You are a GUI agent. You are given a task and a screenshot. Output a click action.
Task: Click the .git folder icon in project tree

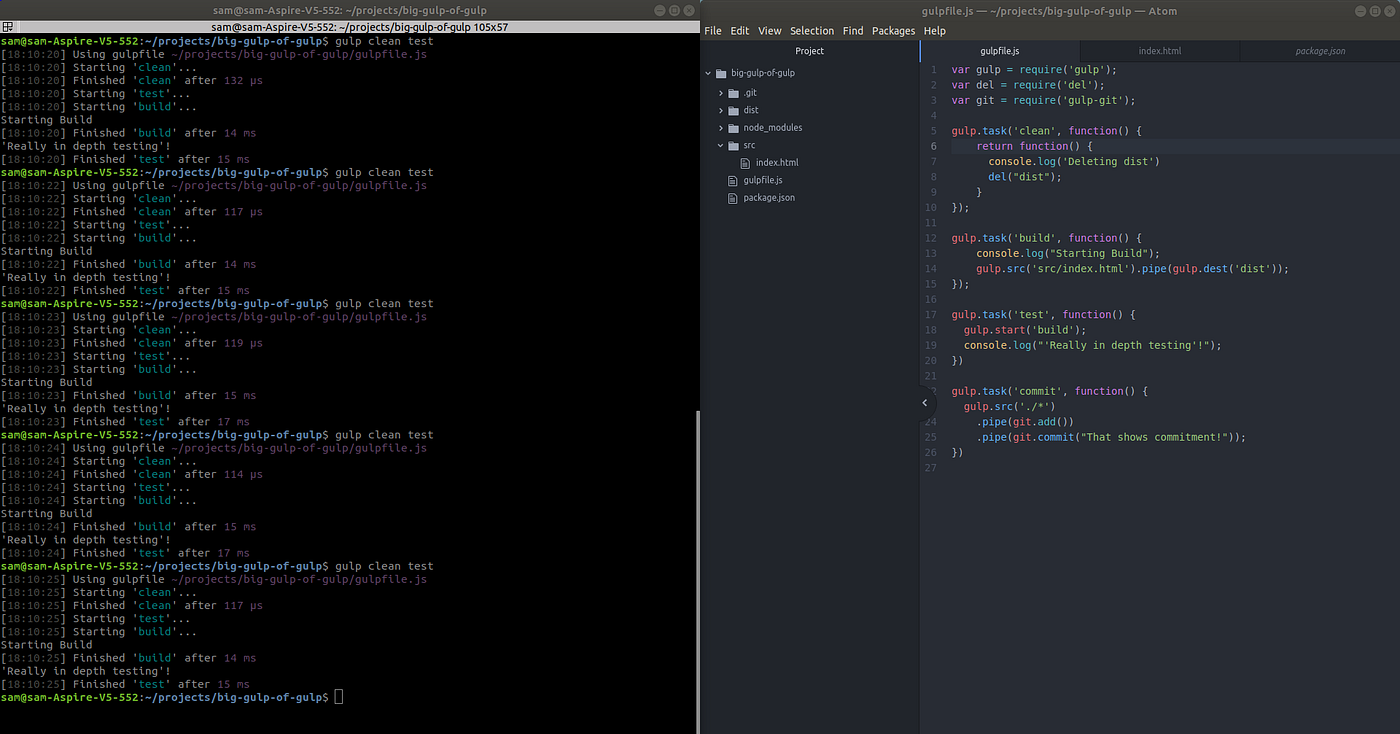734,92
